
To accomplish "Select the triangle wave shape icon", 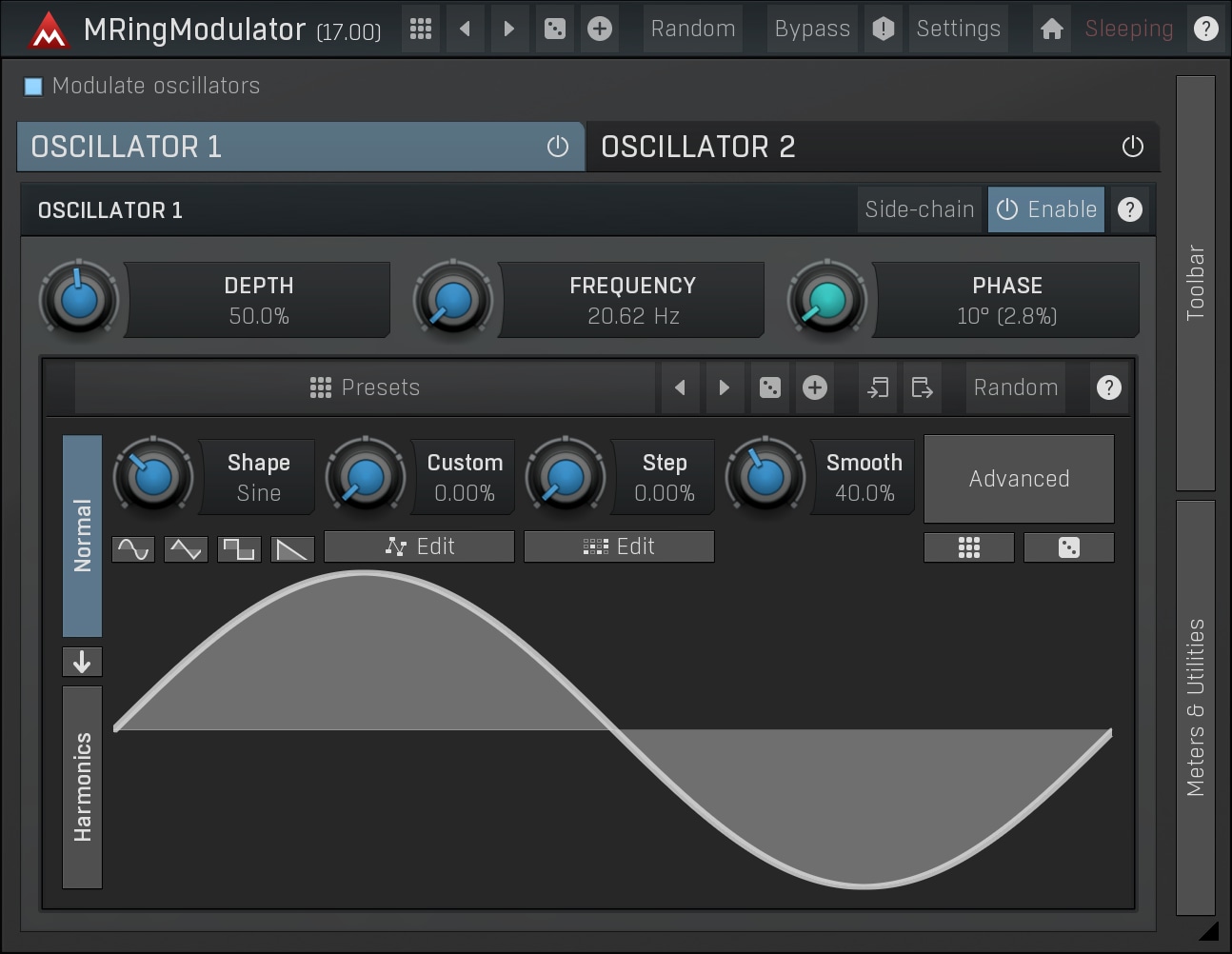I will coord(186,548).
